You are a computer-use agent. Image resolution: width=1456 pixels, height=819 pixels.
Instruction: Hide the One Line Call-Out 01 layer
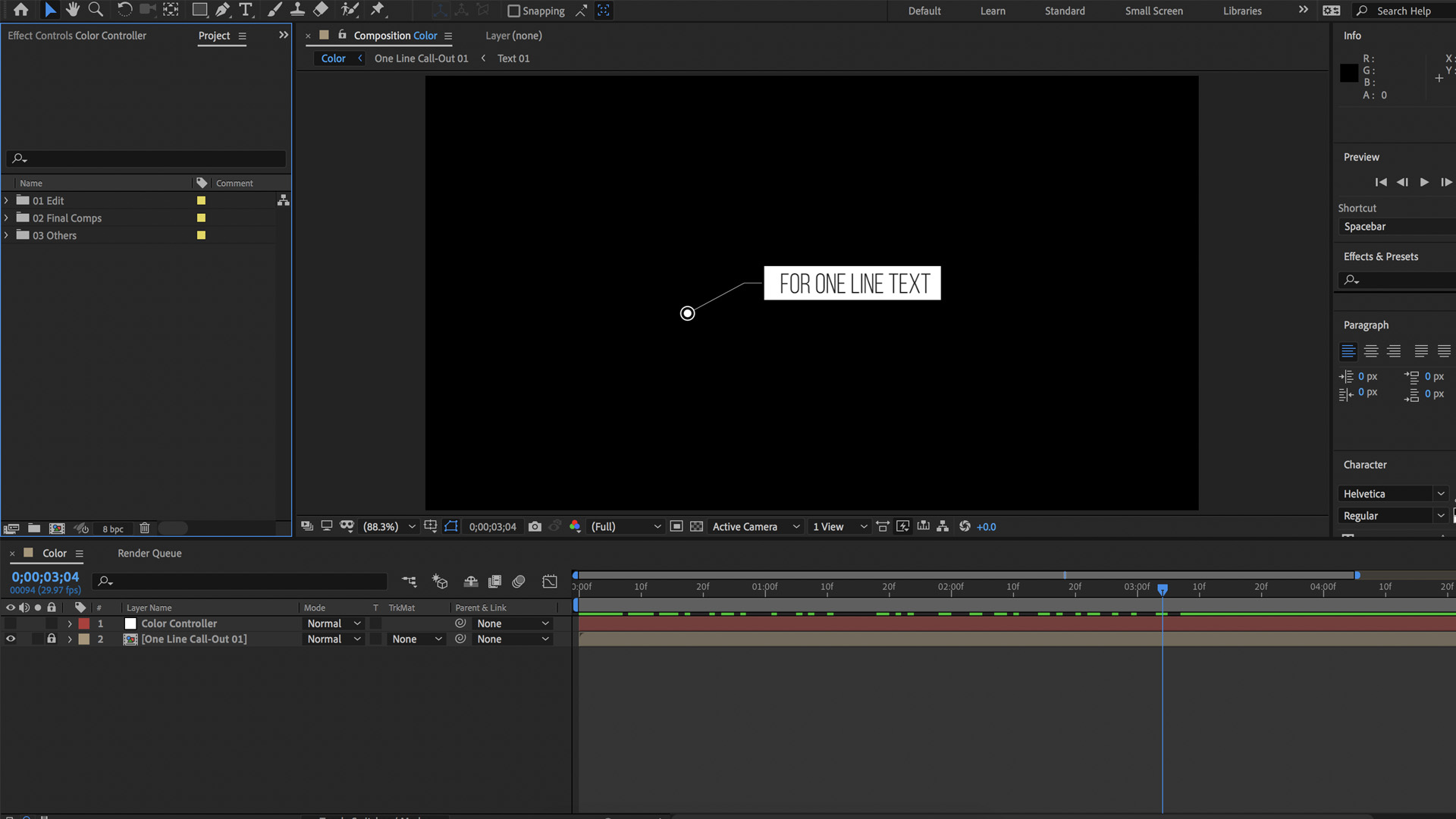tap(11, 639)
